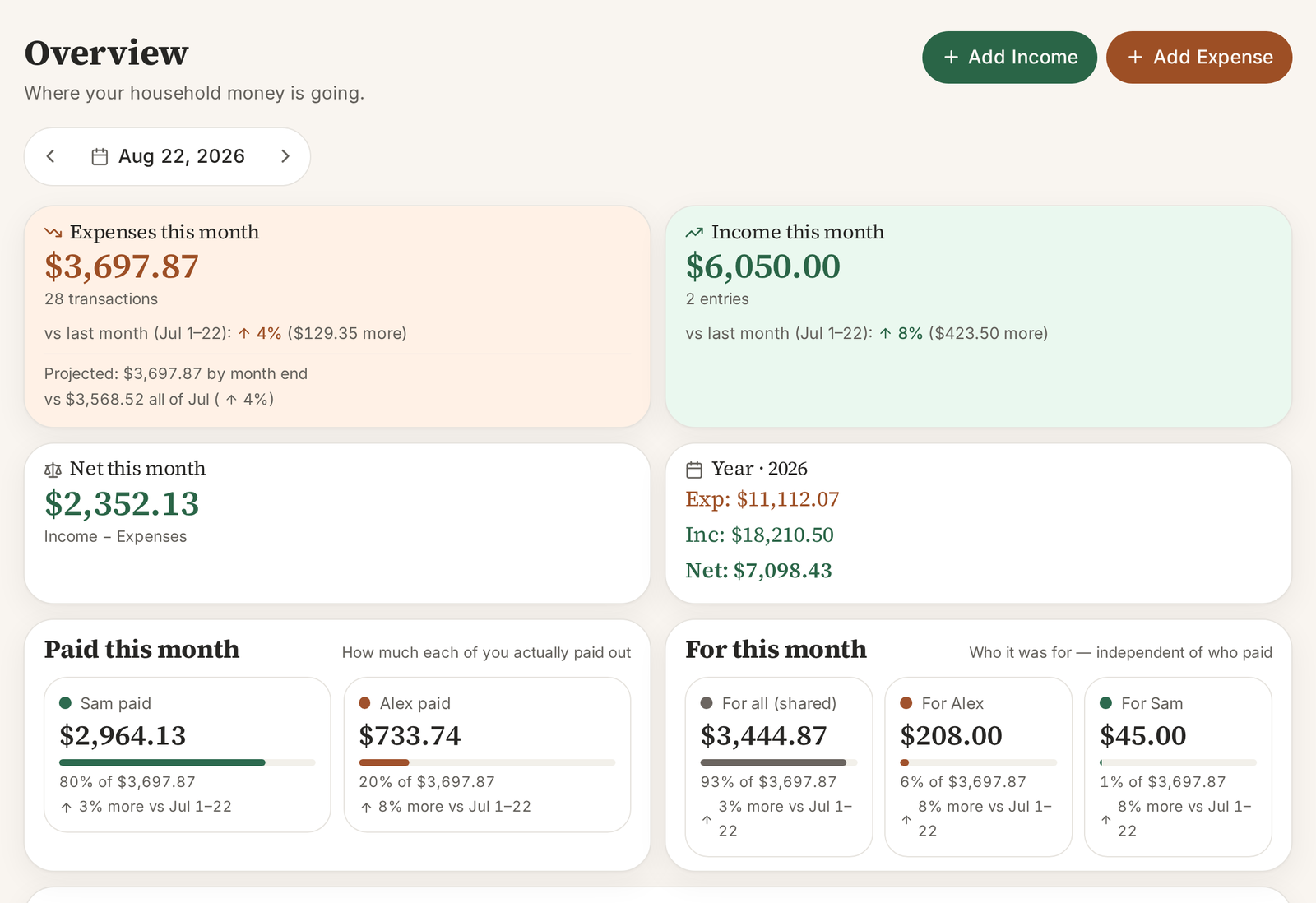This screenshot has height=903, width=1316.
Task: Click the downward trend icon beside Expenses this month
Action: coord(53,233)
